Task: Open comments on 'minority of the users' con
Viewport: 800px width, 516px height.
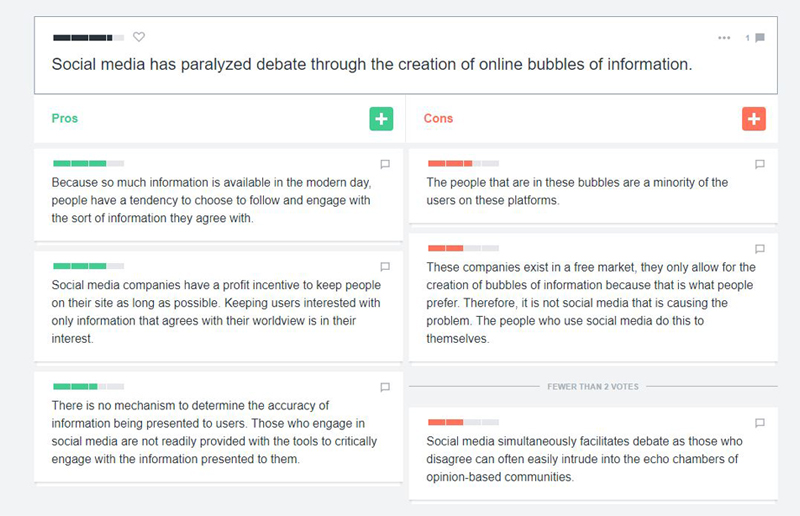Action: click(x=759, y=164)
